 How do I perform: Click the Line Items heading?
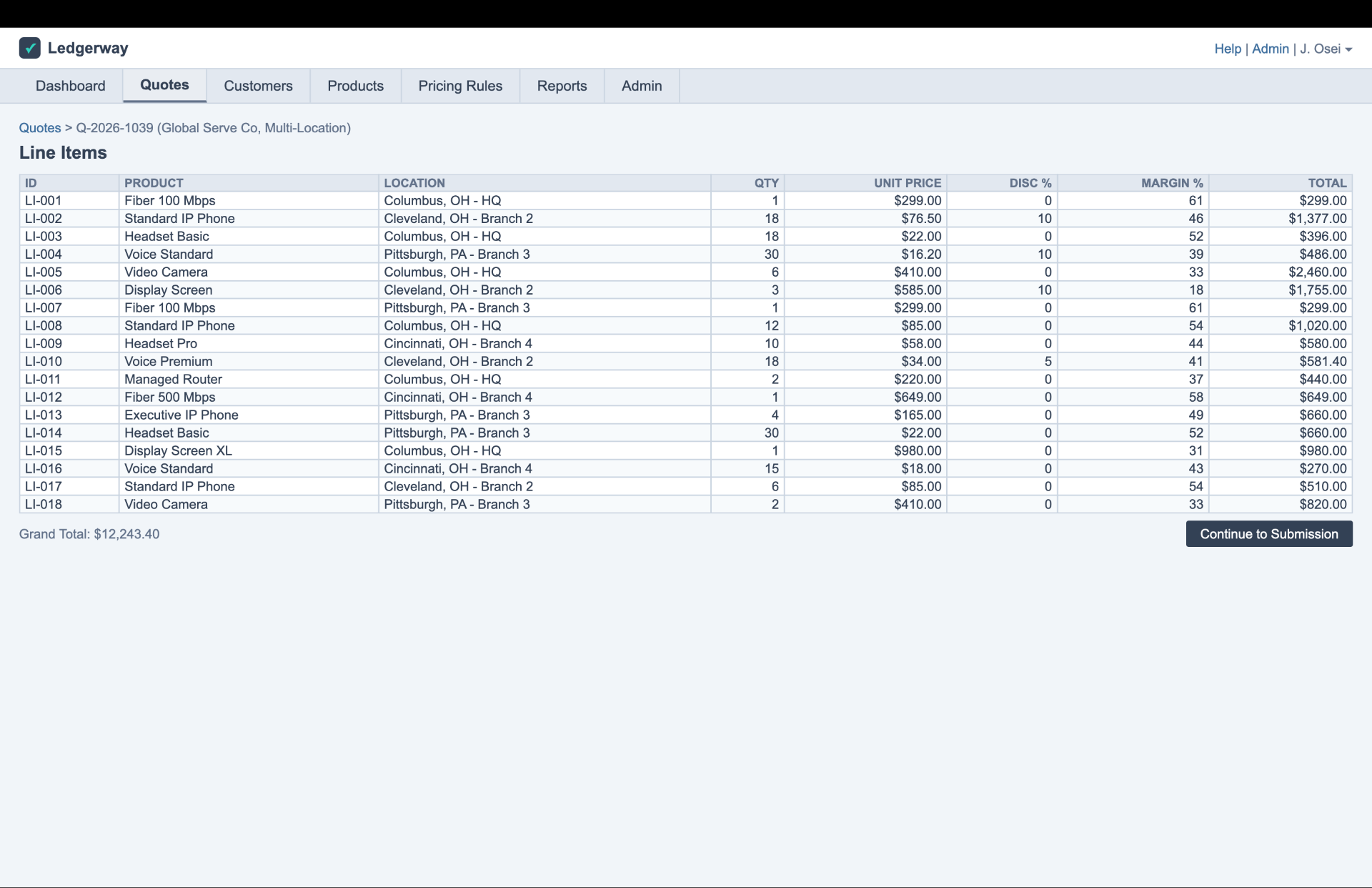pyautogui.click(x=63, y=153)
